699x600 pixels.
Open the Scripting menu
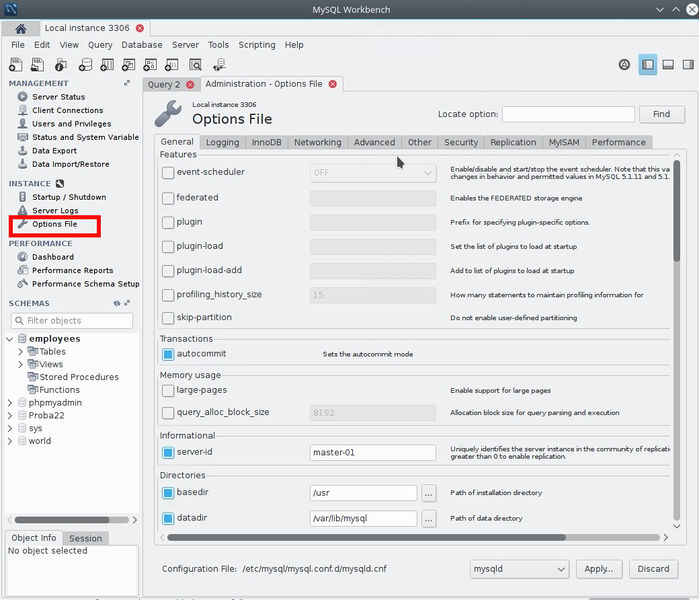click(x=257, y=45)
